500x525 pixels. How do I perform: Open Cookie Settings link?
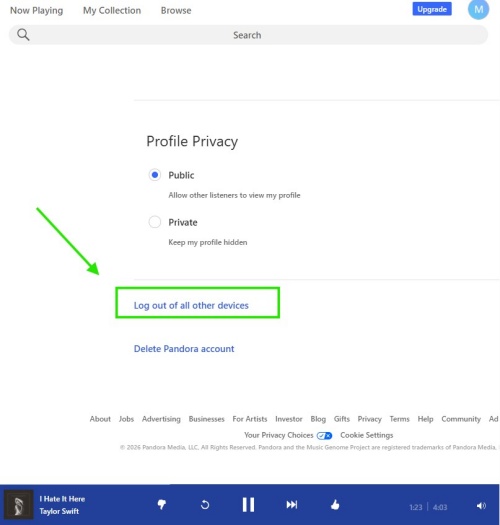[x=367, y=435]
